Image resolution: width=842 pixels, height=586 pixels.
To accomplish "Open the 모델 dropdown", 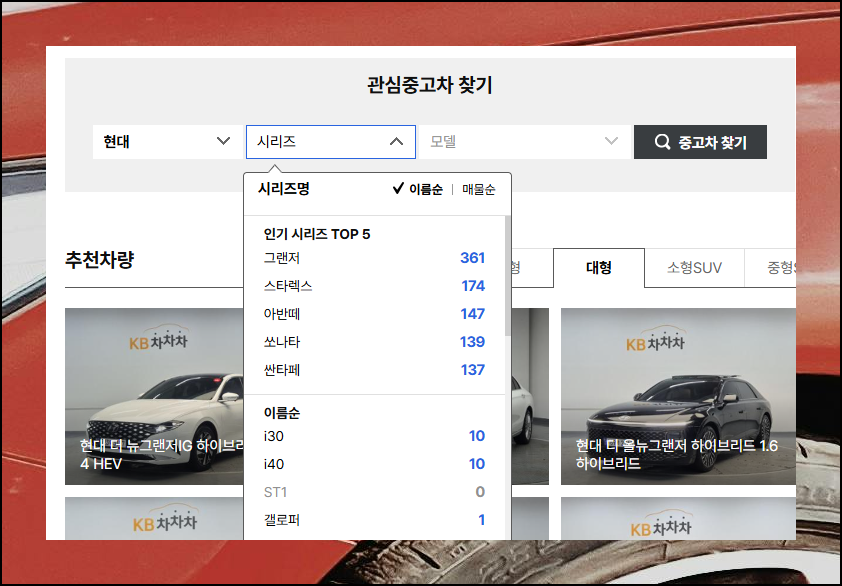I will [524, 142].
